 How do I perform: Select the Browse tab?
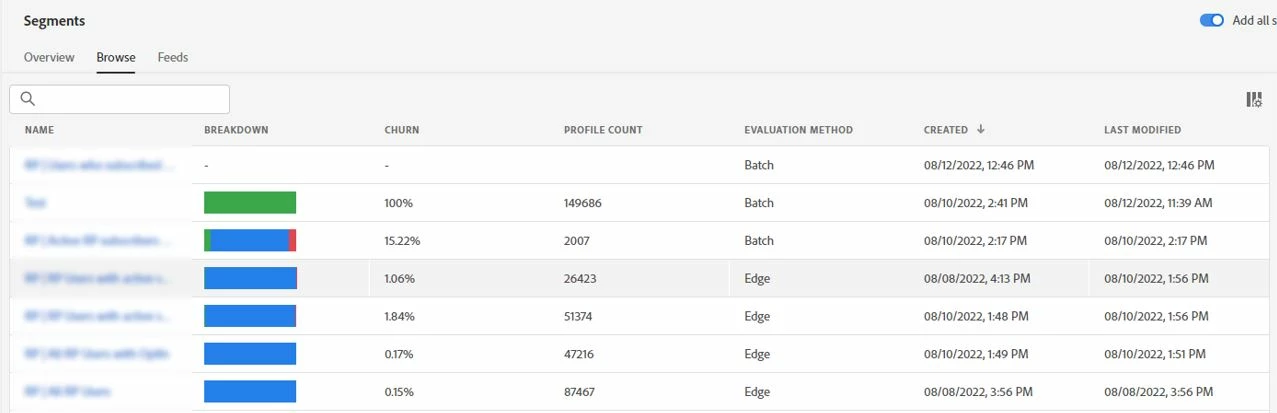click(x=116, y=57)
